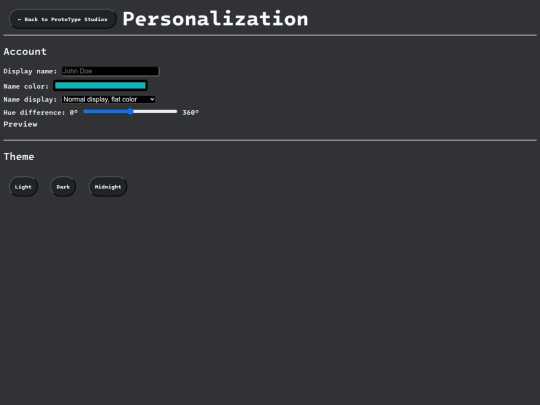This screenshot has height=405, width=540.
Task: Switch to the Light theme
Action: (x=23, y=187)
